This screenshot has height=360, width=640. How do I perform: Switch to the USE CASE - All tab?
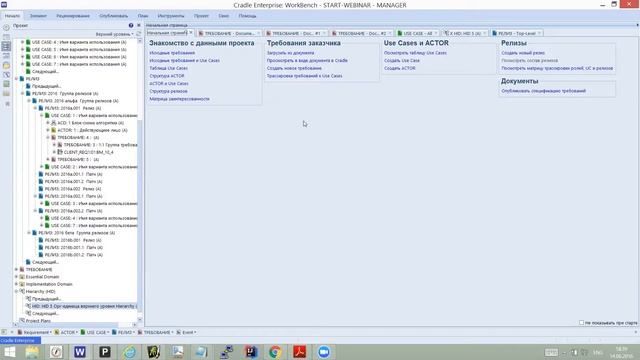point(418,33)
